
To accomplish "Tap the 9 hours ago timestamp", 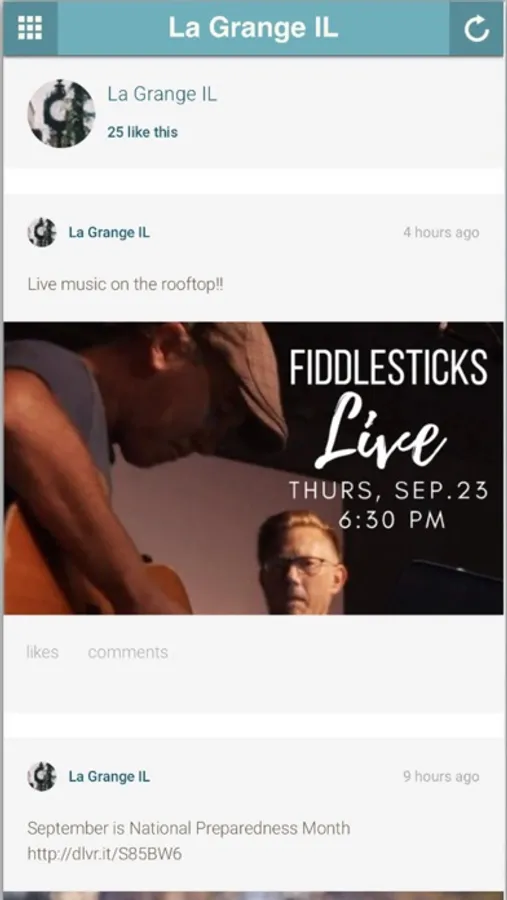I will (x=441, y=777).
